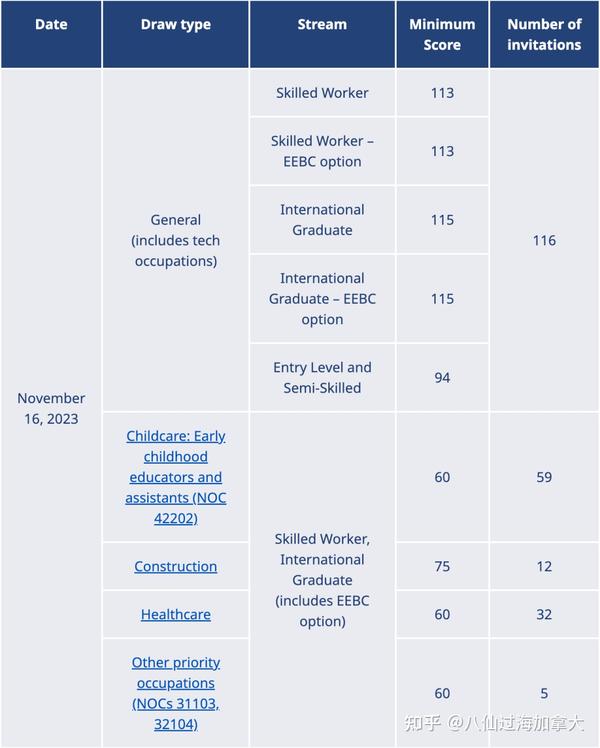Click the Date column header

point(51,34)
